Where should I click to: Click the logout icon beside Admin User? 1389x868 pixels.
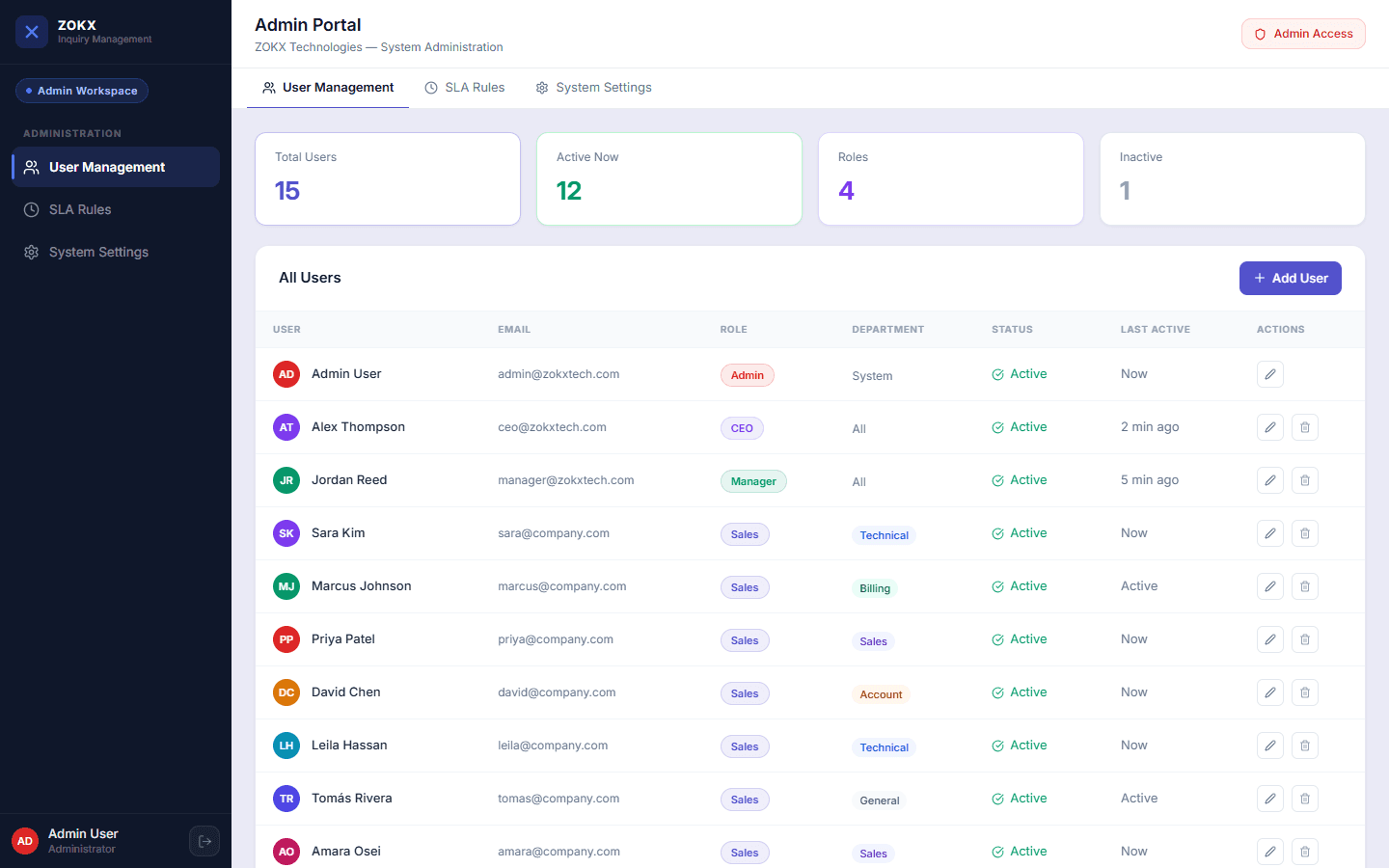pyautogui.click(x=204, y=841)
